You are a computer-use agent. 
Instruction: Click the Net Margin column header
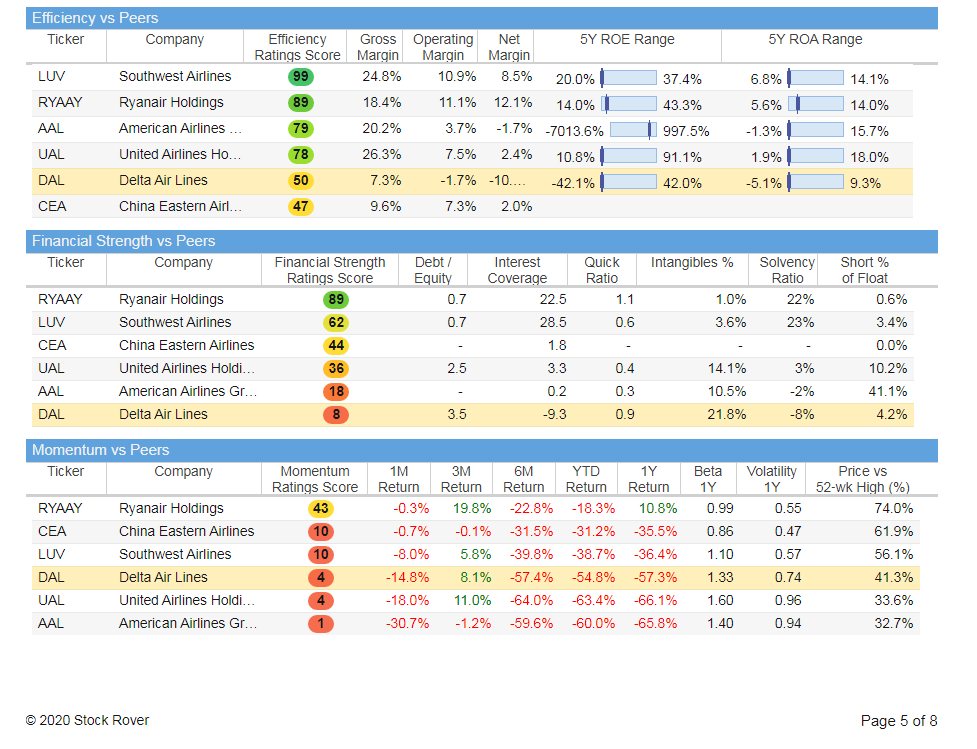point(509,47)
